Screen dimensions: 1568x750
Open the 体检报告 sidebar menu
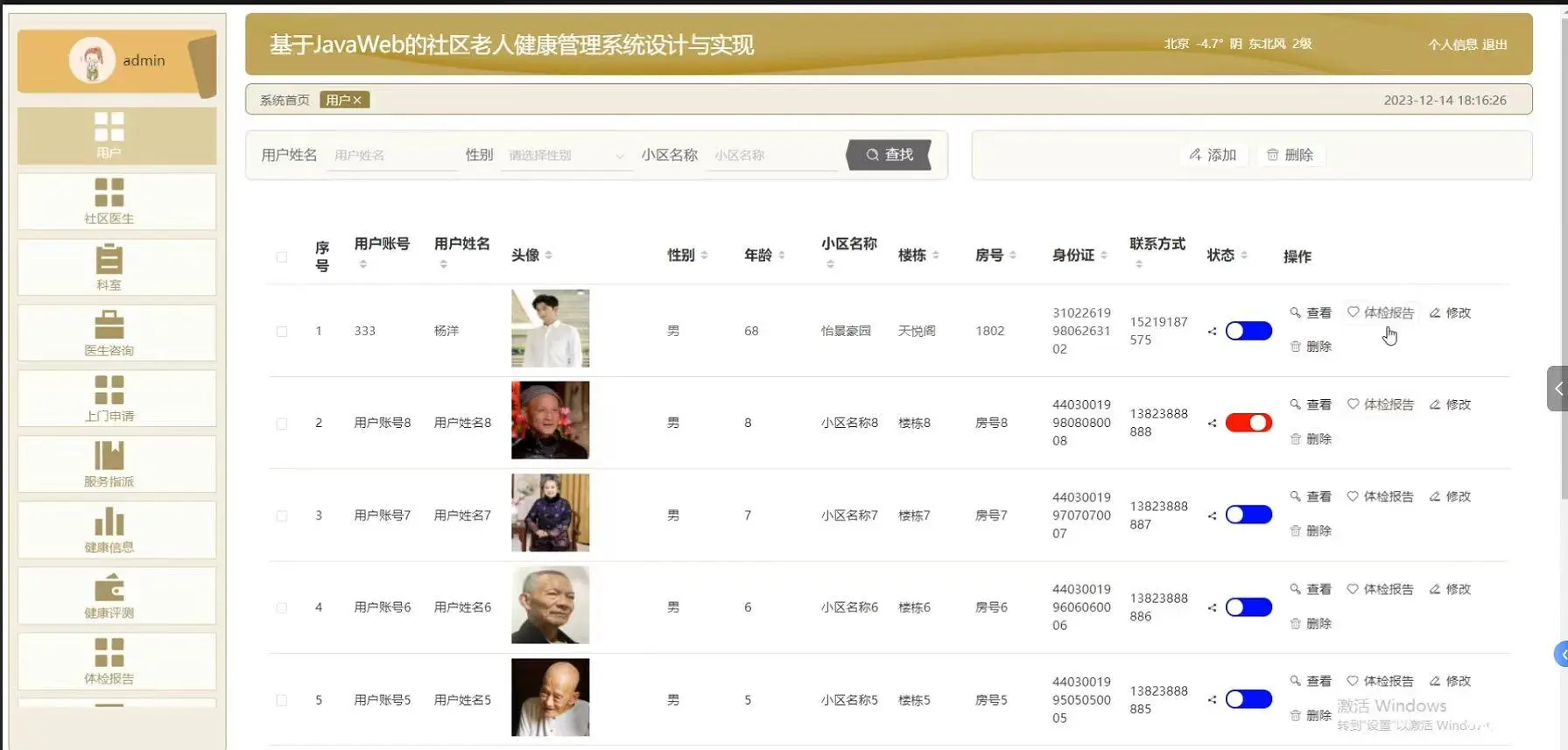(x=116, y=662)
